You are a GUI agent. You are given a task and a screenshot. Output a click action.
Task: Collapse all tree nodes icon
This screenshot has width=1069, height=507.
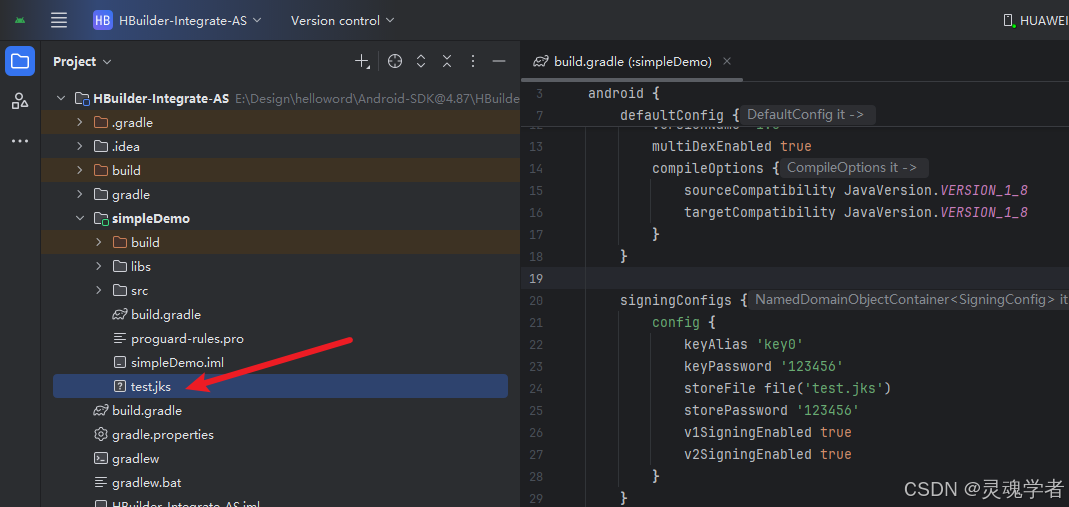coord(447,61)
